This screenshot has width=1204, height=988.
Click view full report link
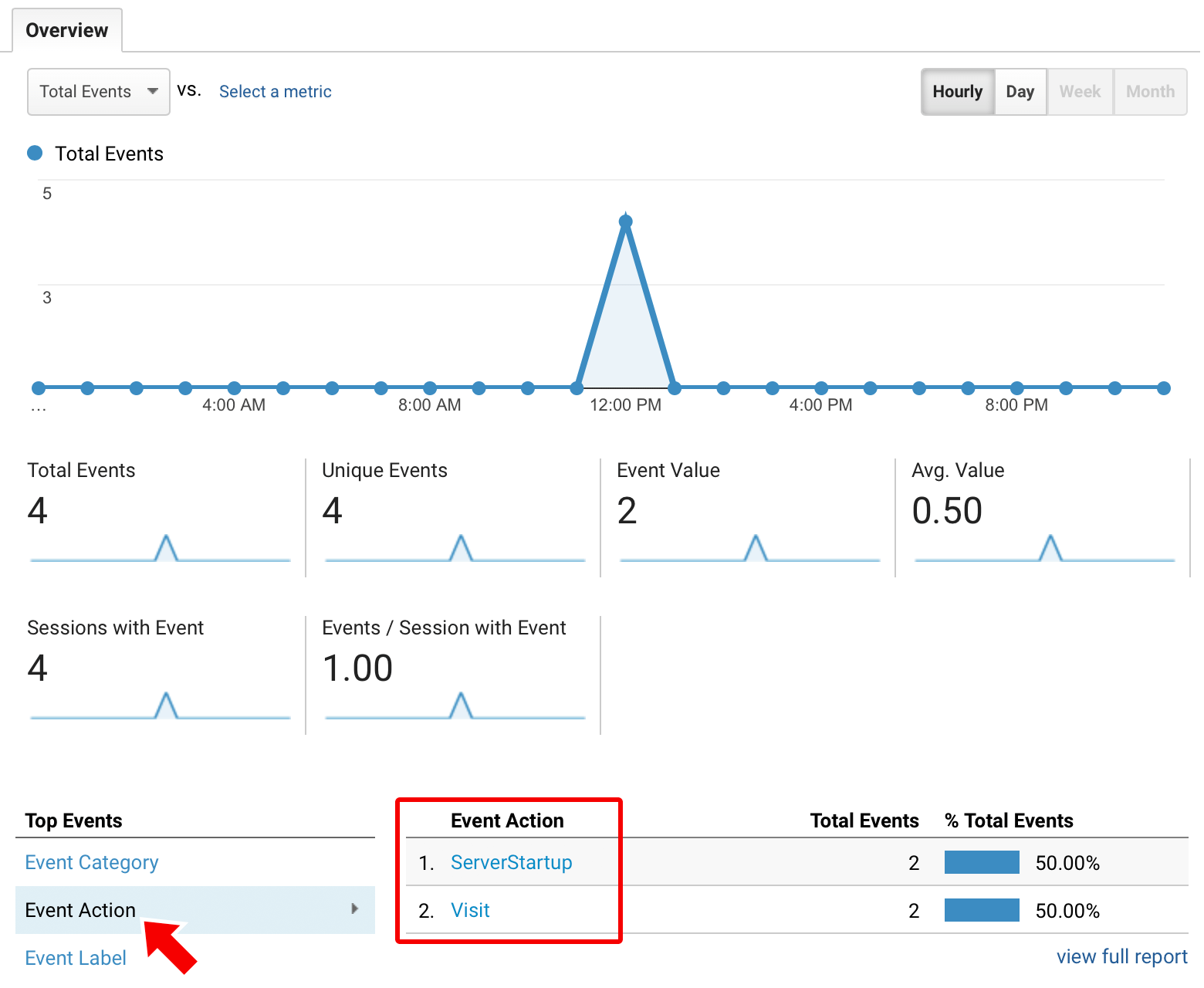coord(1121,956)
